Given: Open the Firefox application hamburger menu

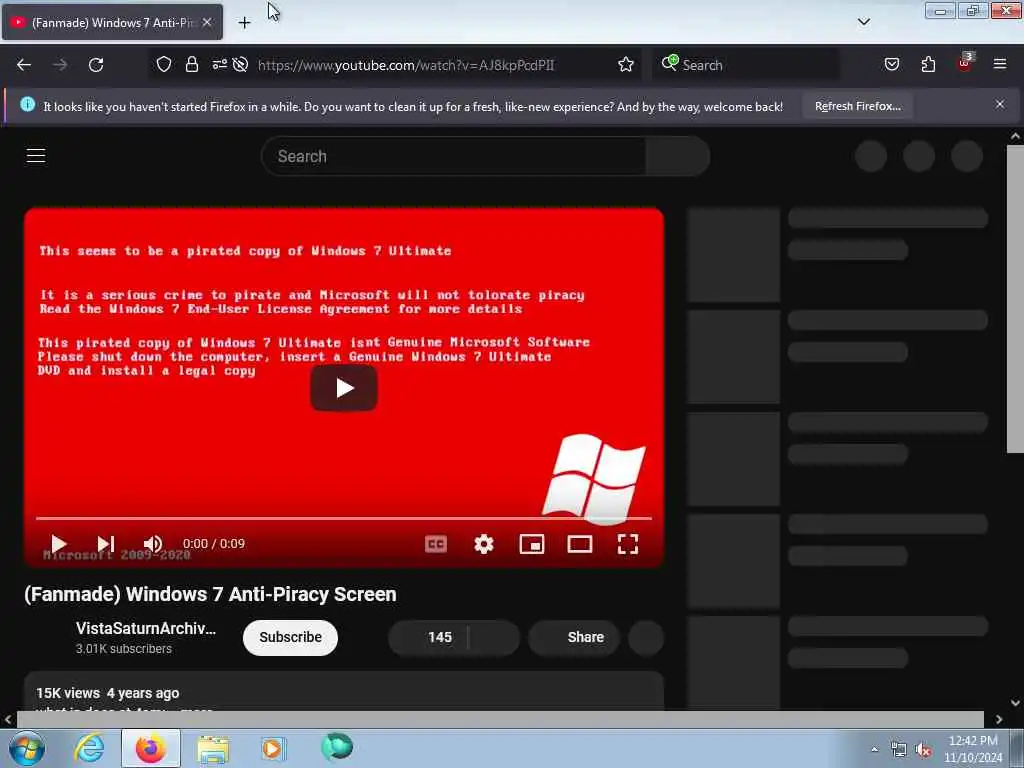Looking at the screenshot, I should point(999,64).
